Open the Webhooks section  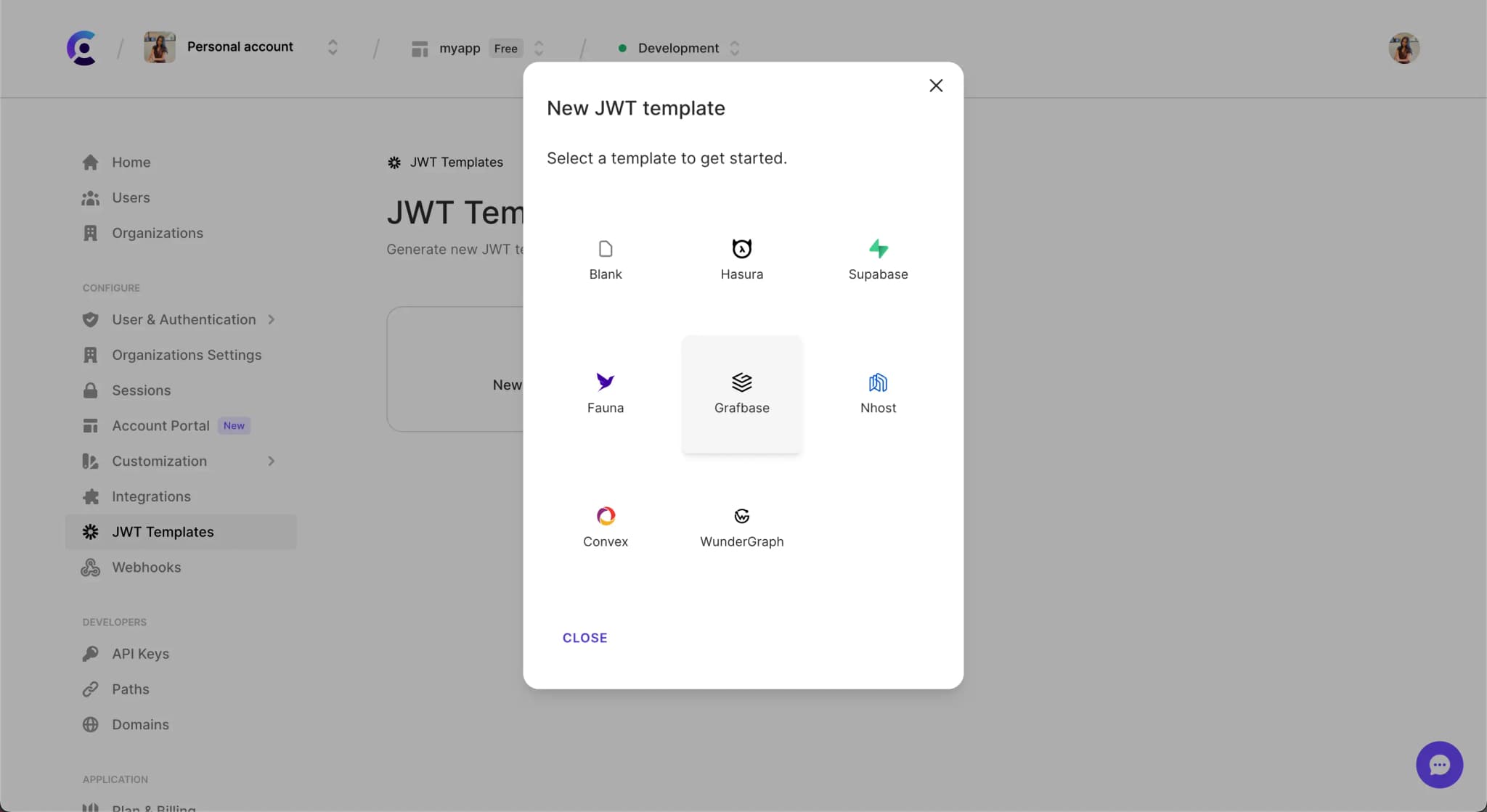[146, 567]
